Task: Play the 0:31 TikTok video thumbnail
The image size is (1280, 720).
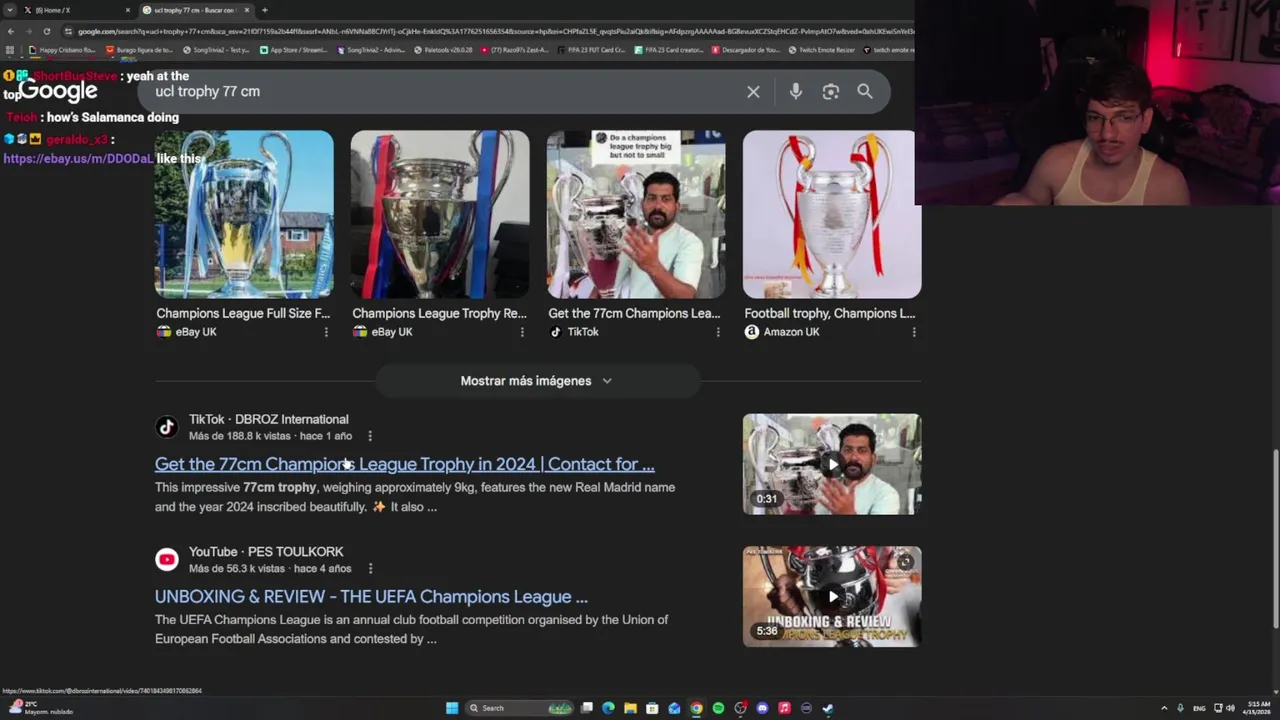Action: pos(832,464)
